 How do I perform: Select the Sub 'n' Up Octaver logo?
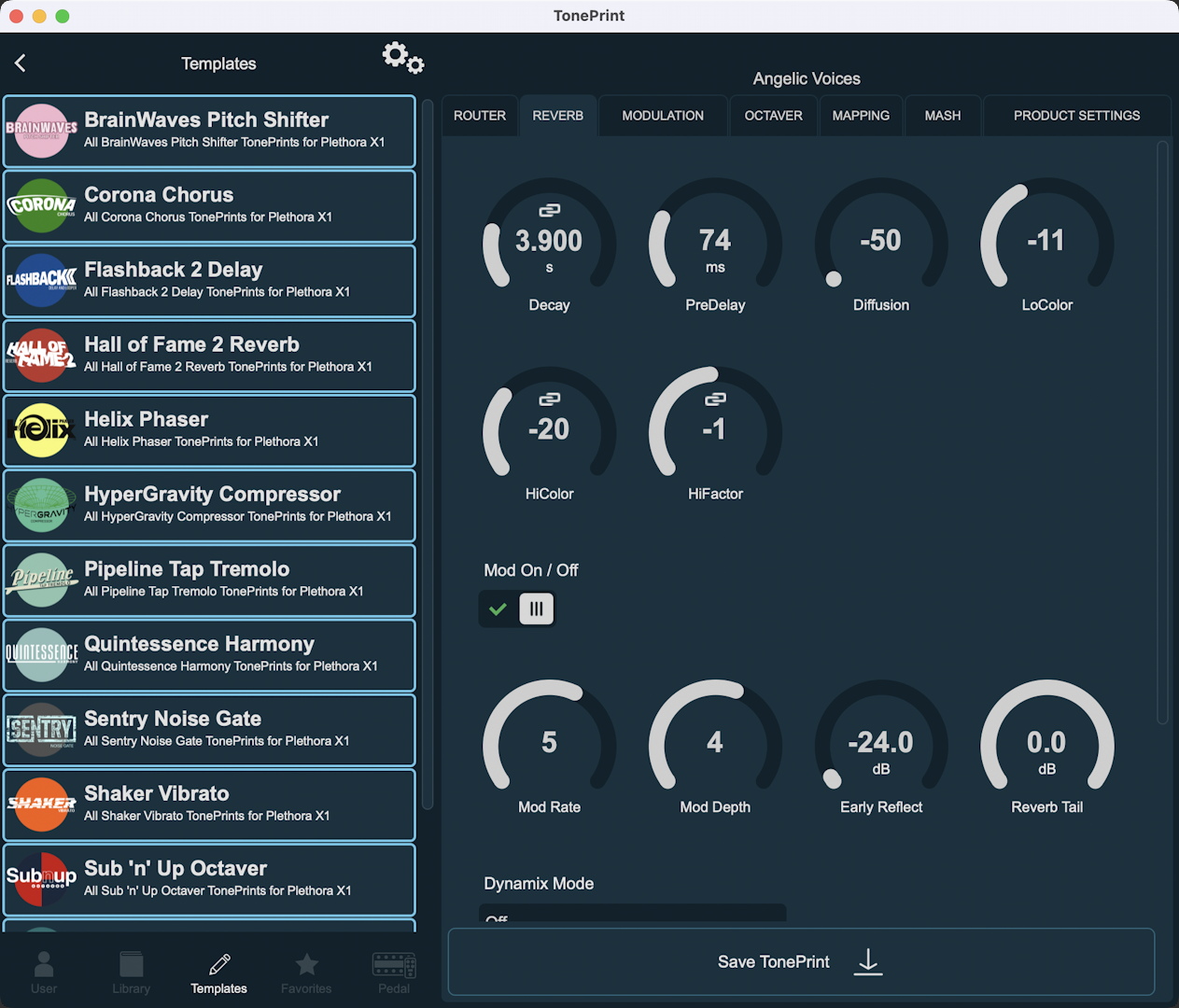pyautogui.click(x=42, y=879)
